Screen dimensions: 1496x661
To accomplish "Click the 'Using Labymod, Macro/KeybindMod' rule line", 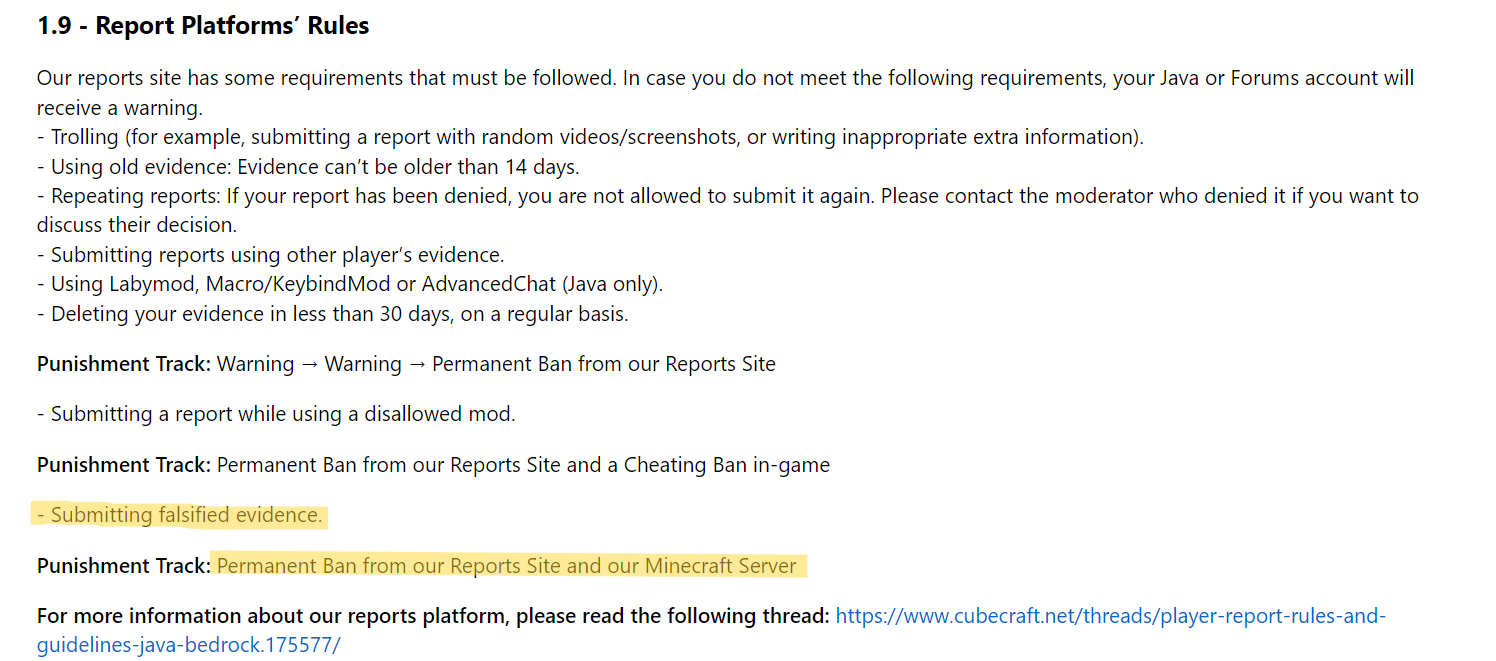I will click(x=350, y=284).
